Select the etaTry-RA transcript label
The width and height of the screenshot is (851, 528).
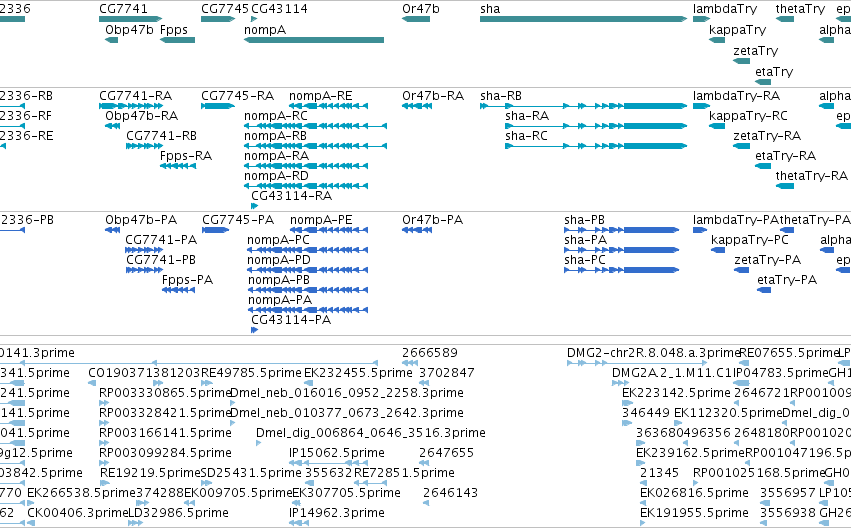(785, 156)
